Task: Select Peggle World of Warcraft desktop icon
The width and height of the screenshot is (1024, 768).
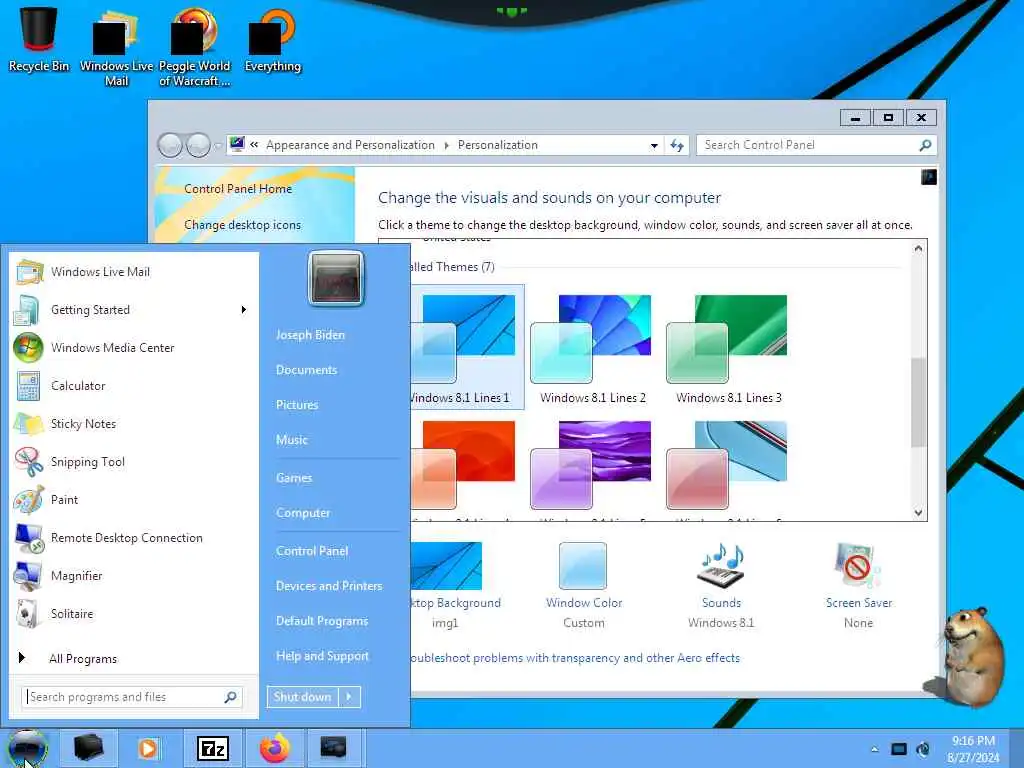Action: pos(195,47)
